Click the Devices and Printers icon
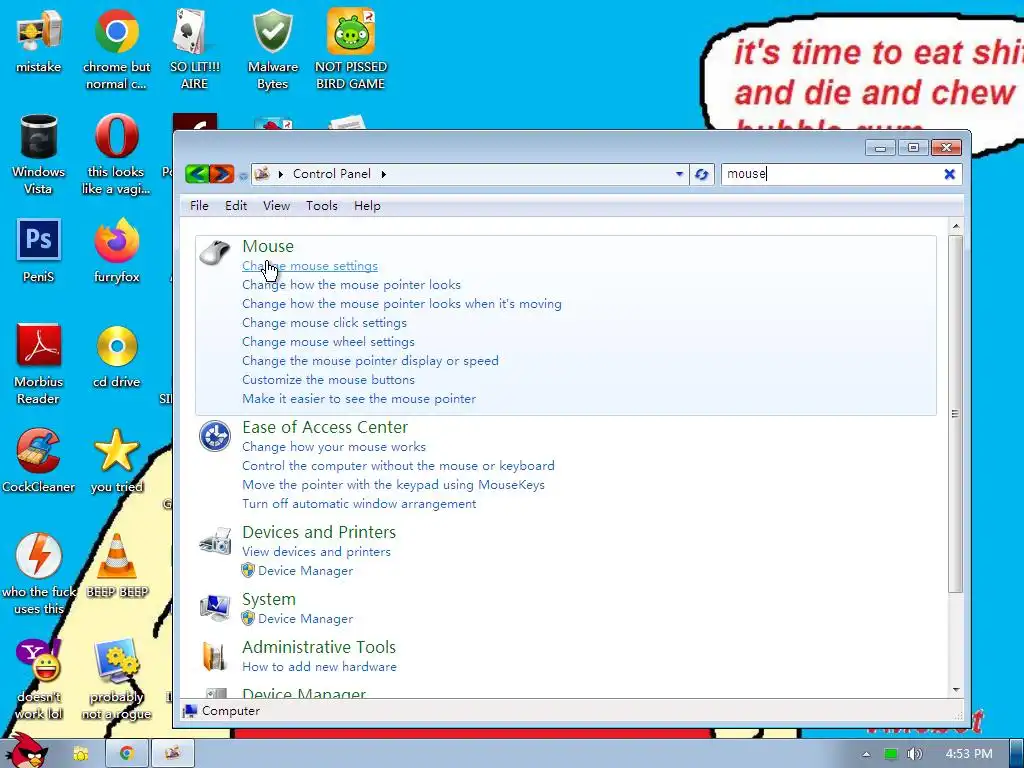Viewport: 1024px width, 768px height. tap(215, 542)
